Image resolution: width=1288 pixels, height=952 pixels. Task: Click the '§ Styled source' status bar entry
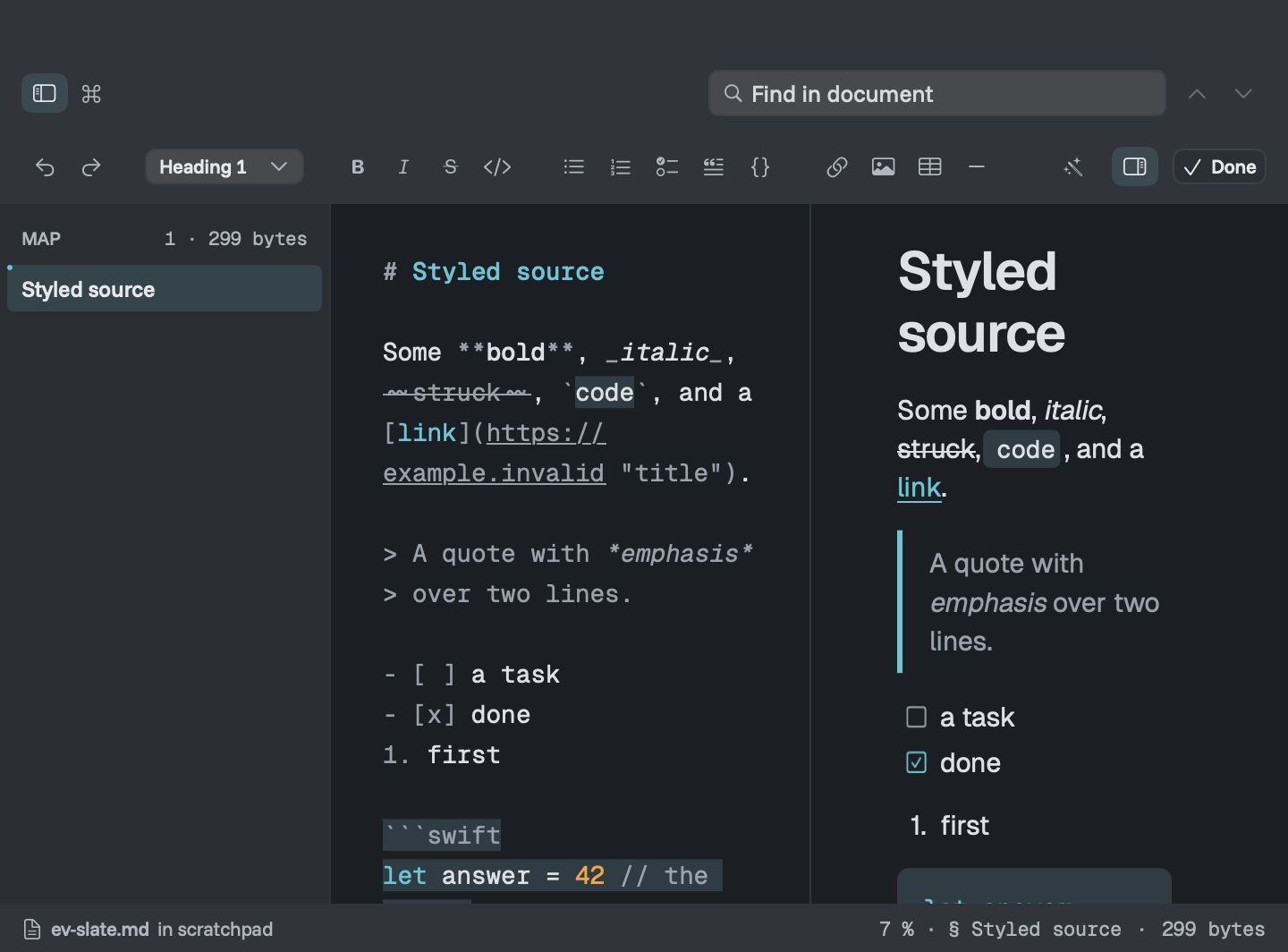pos(1035,930)
